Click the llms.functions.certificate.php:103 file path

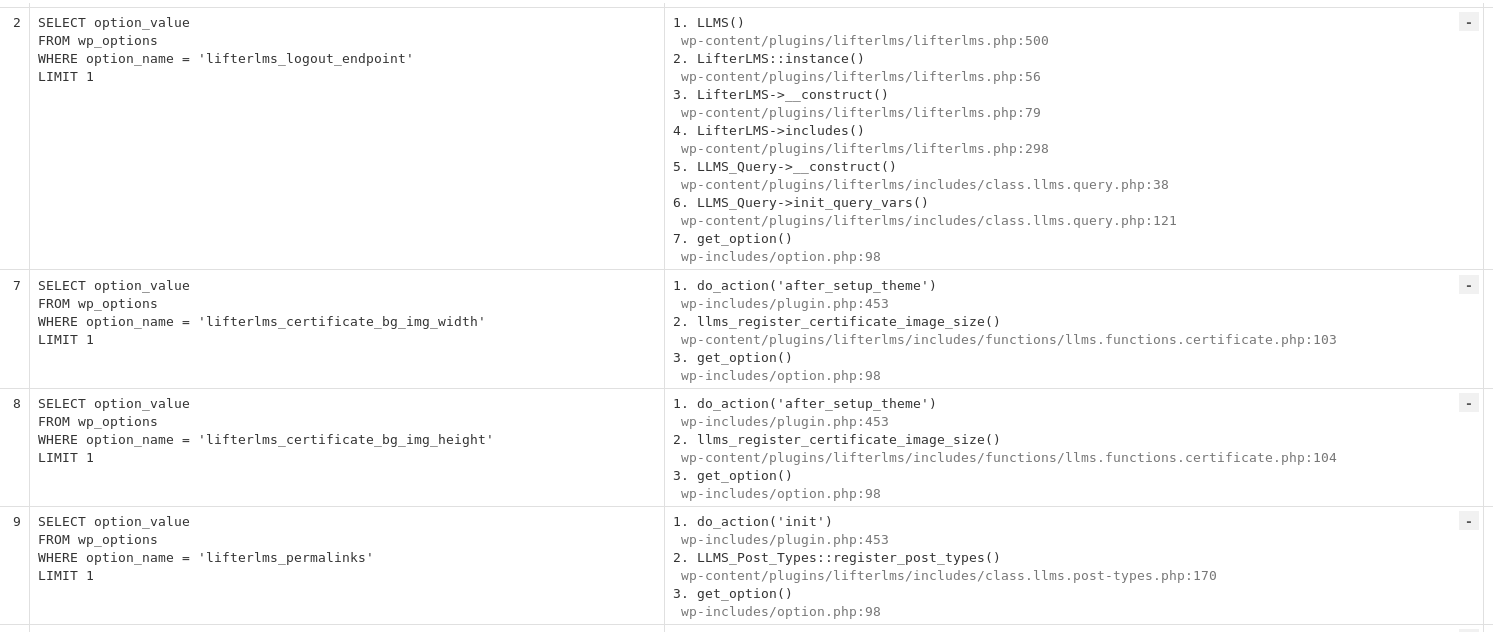1009,339
